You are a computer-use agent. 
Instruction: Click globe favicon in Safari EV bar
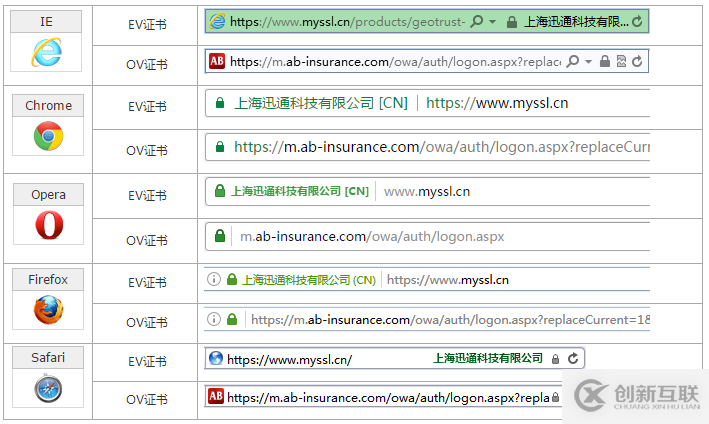[216, 358]
